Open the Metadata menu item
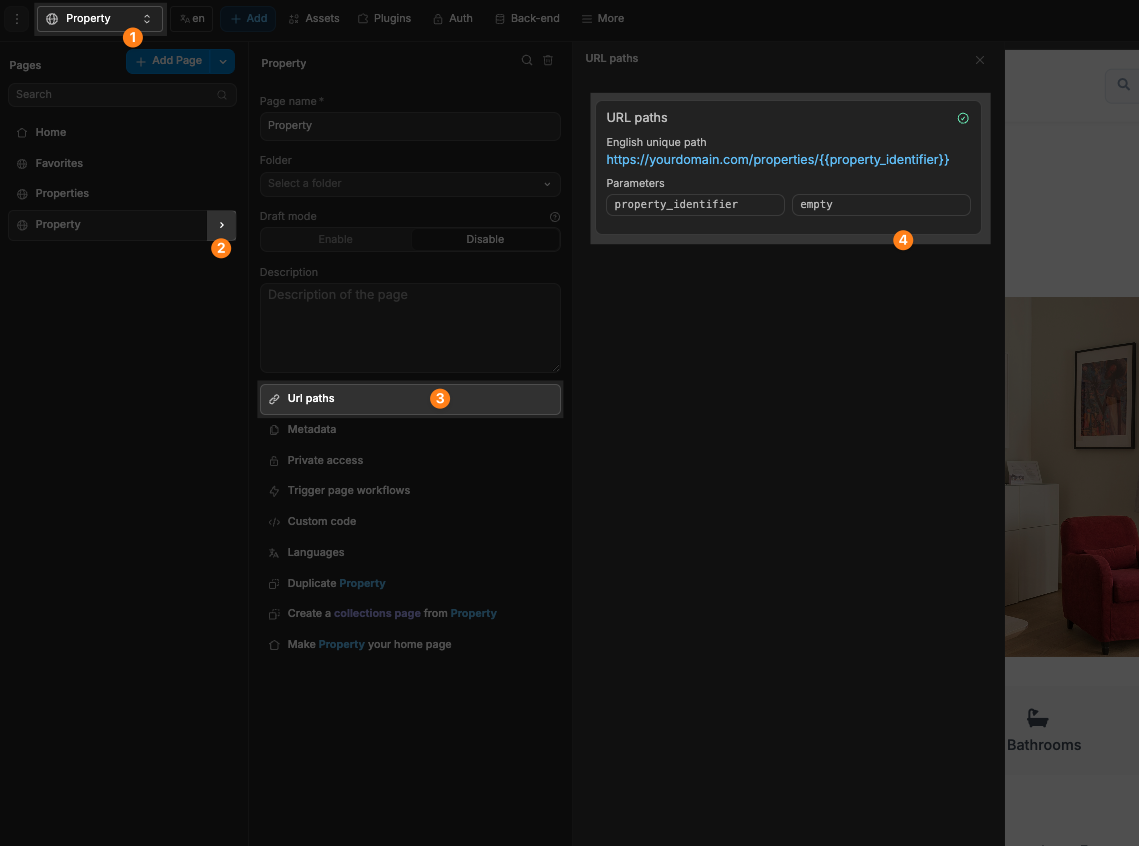Viewport: 1139px width, 846px height. coord(311,430)
